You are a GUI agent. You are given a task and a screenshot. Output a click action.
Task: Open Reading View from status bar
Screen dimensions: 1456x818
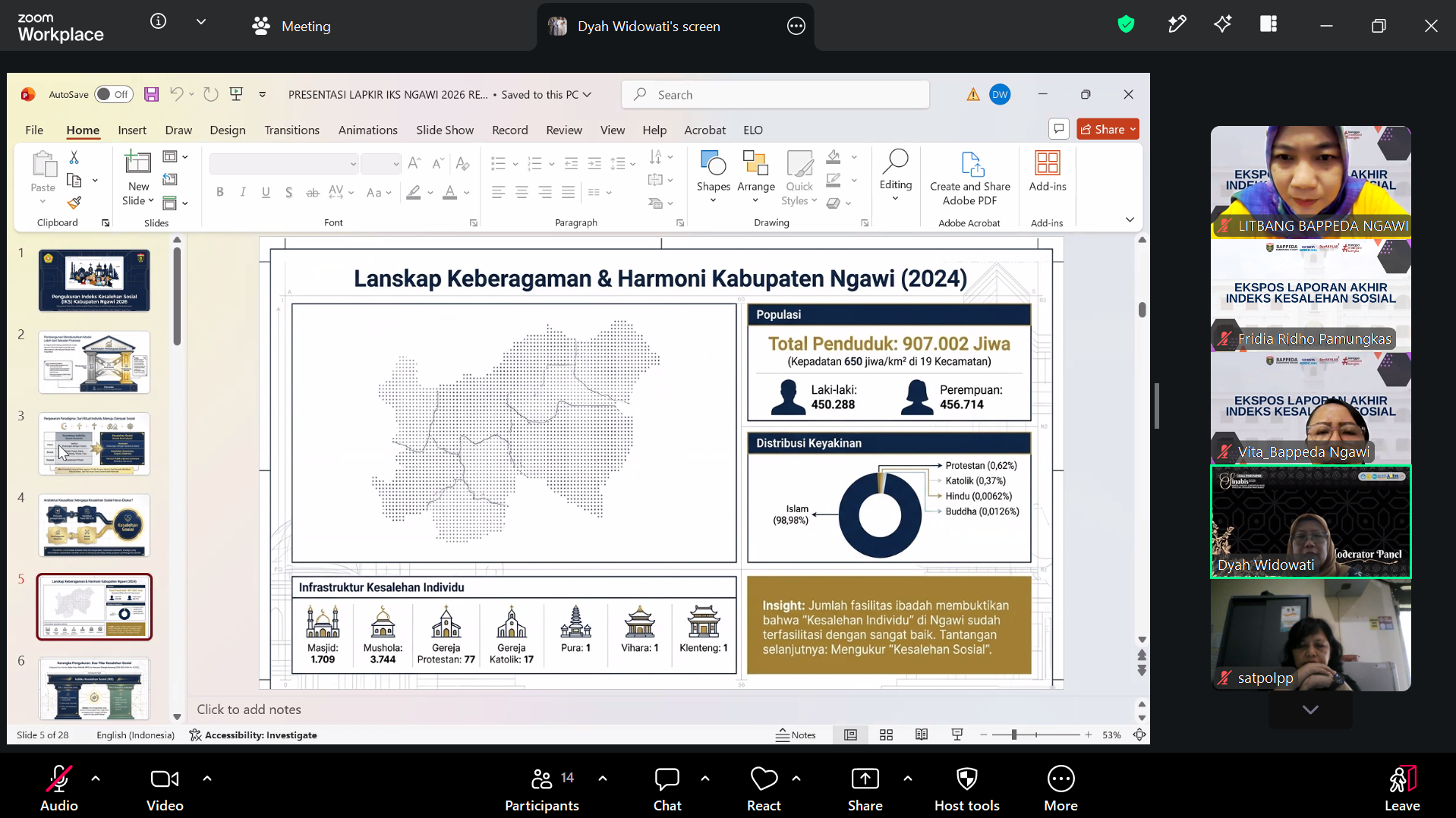pos(922,735)
